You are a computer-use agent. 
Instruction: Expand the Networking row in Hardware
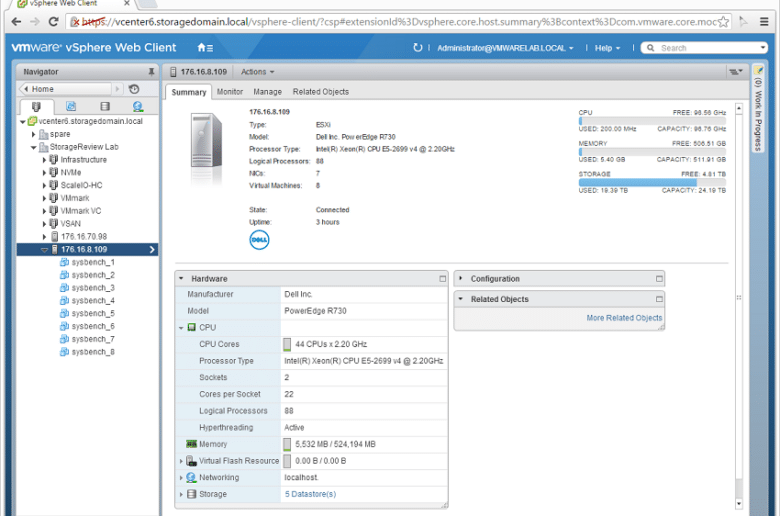pos(181,478)
